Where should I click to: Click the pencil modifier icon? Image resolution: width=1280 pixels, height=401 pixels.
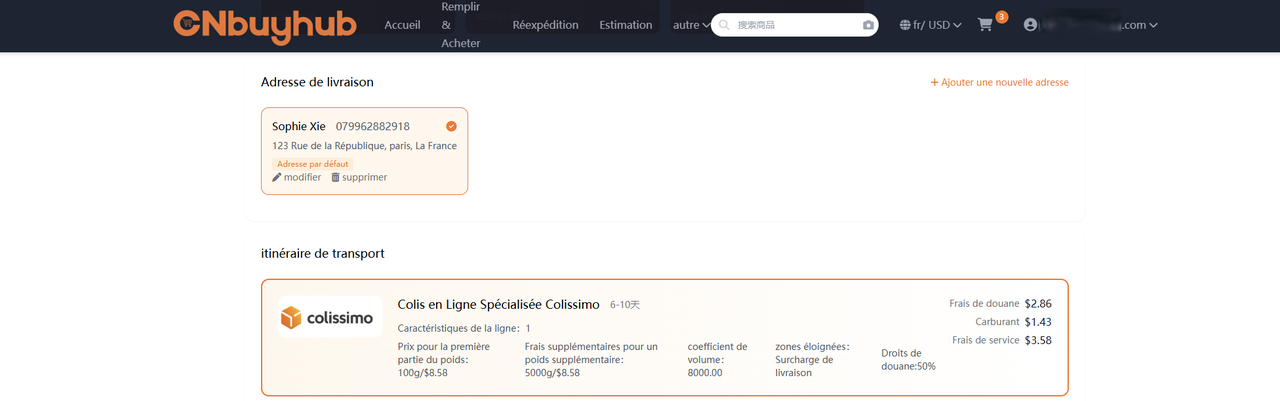point(277,177)
